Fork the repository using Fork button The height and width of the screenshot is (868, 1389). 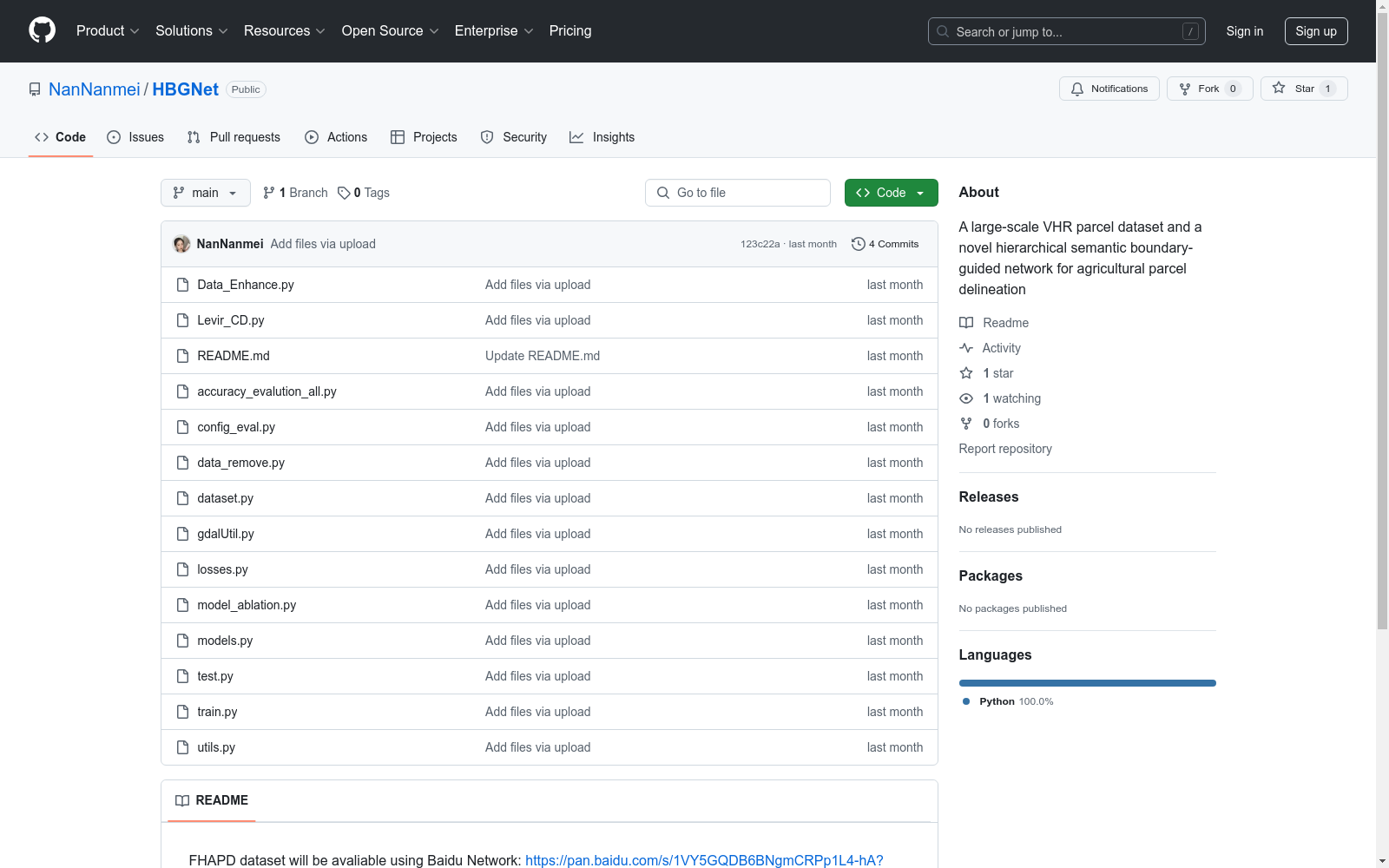[1209, 89]
